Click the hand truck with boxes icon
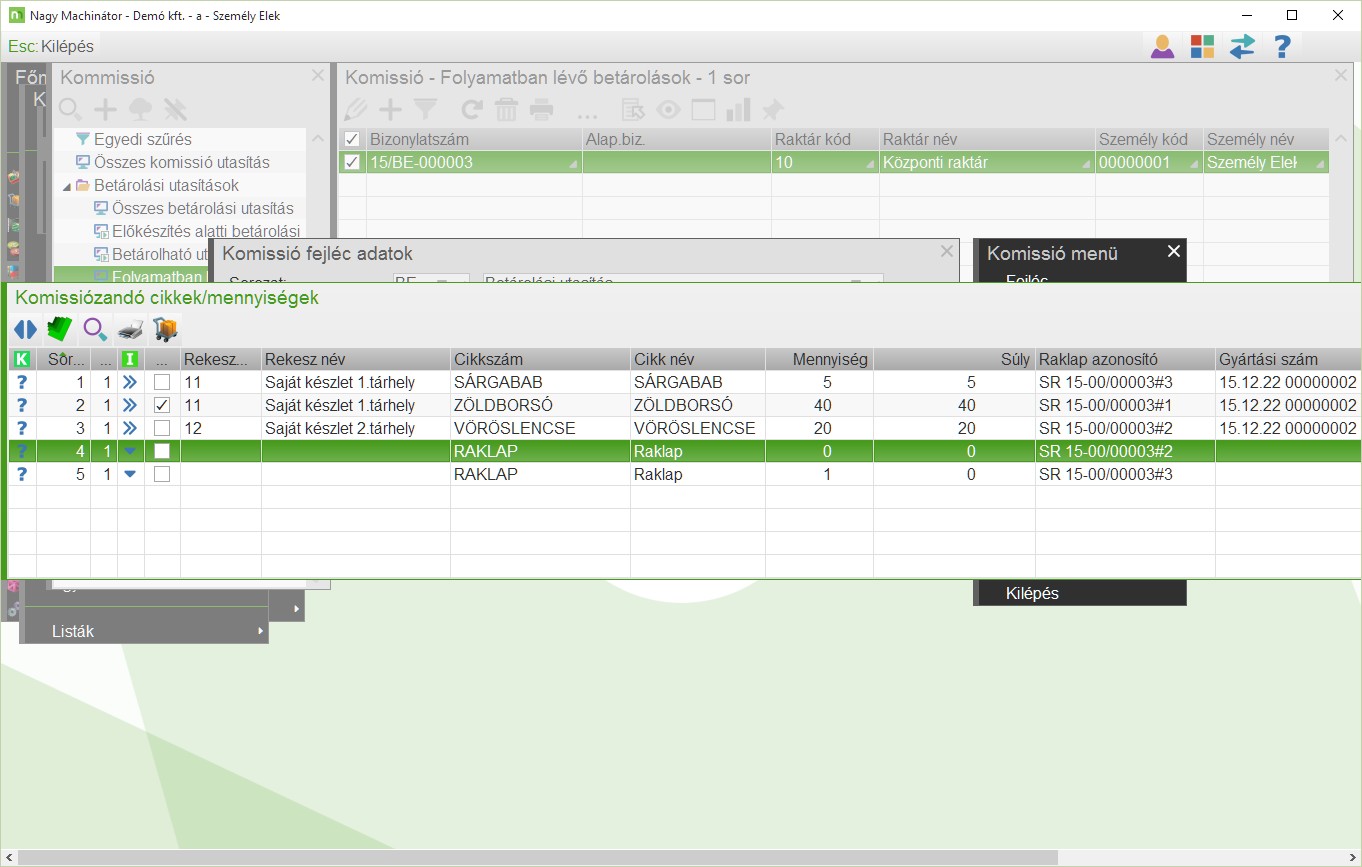 (165, 329)
